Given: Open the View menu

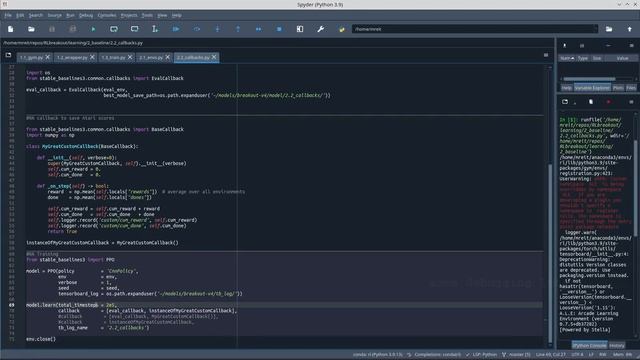Looking at the screenshot, I should (x=162, y=15).
